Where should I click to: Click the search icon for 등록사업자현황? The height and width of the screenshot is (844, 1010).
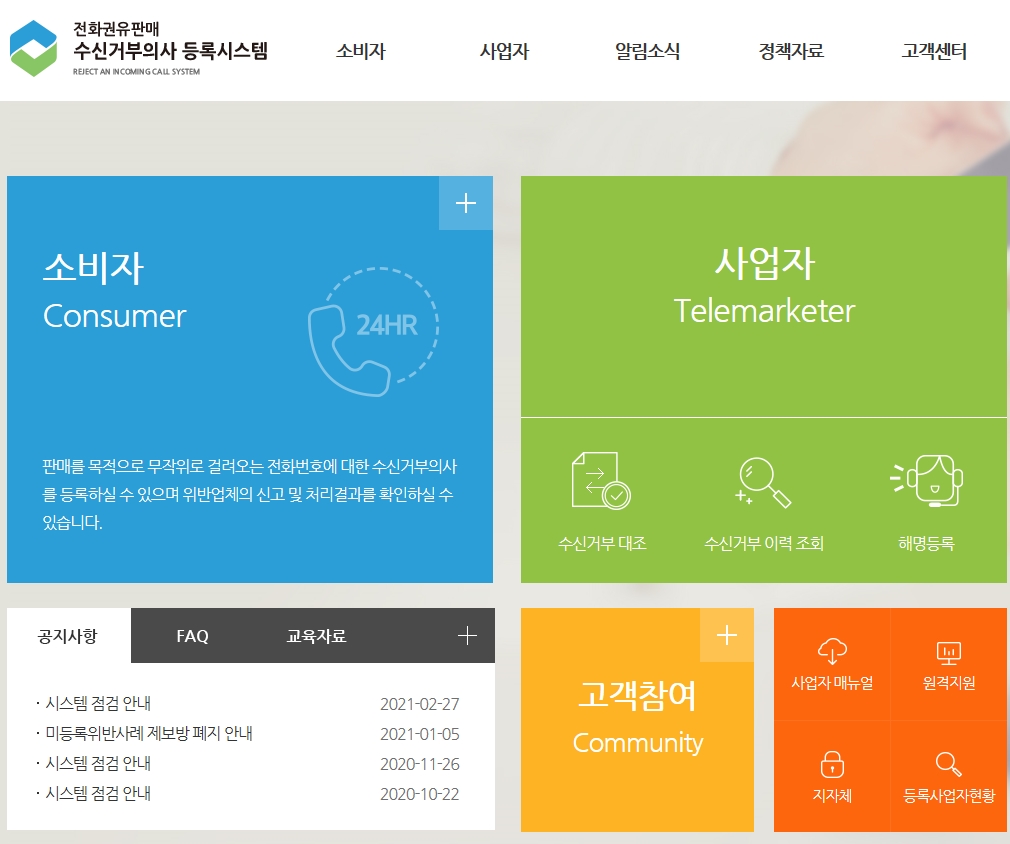(x=949, y=764)
